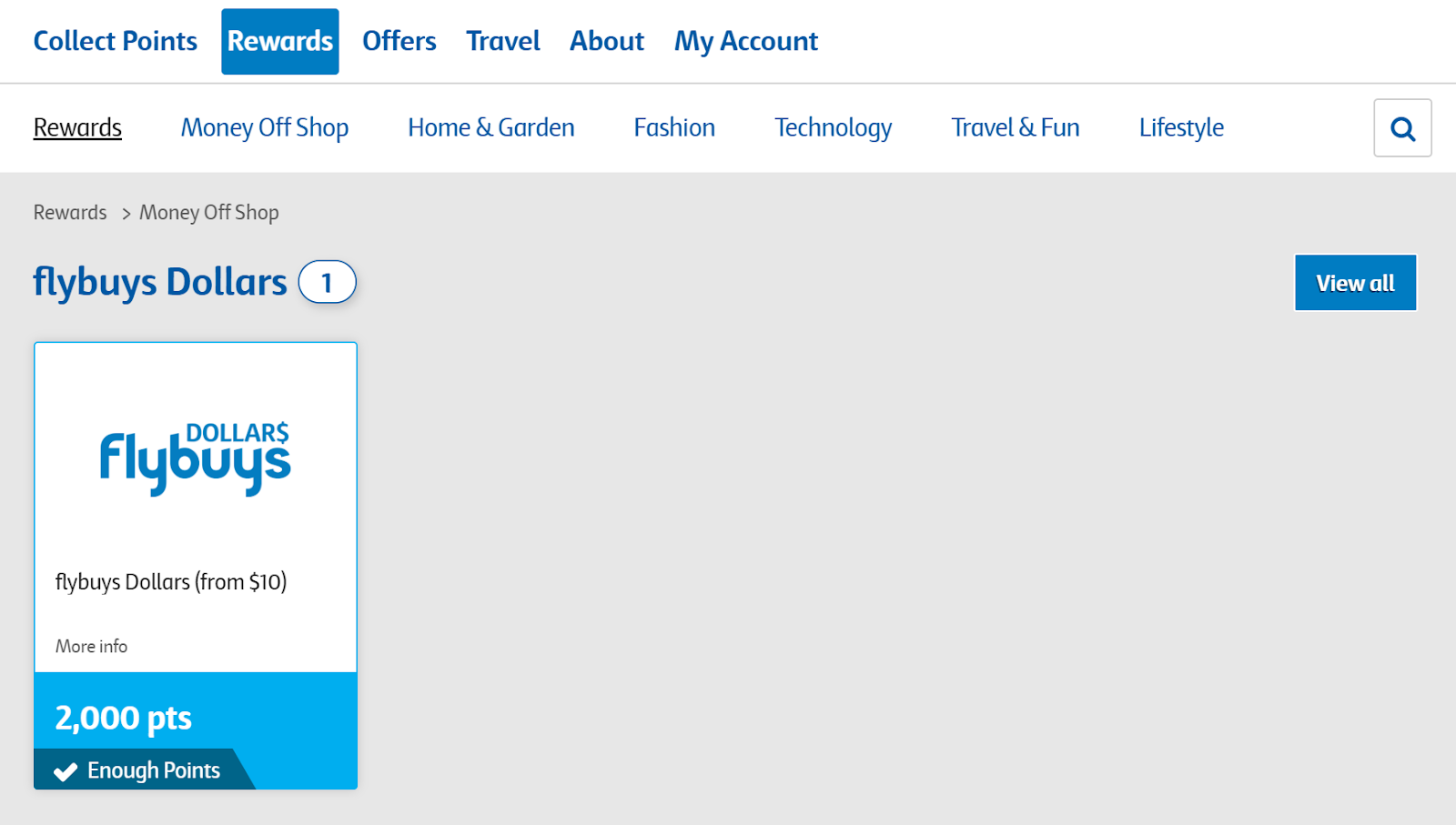Open the Offers page
The height and width of the screenshot is (825, 1456).
tap(399, 40)
